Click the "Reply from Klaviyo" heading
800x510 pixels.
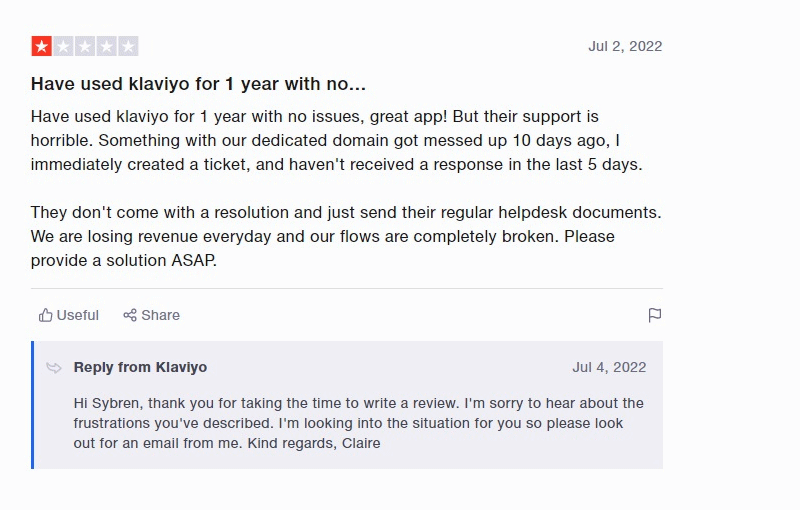pyautogui.click(x=140, y=367)
